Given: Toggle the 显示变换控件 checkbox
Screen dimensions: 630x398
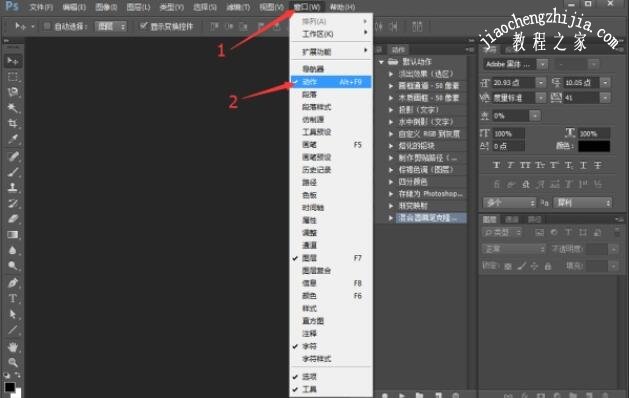Looking at the screenshot, I should (x=143, y=27).
